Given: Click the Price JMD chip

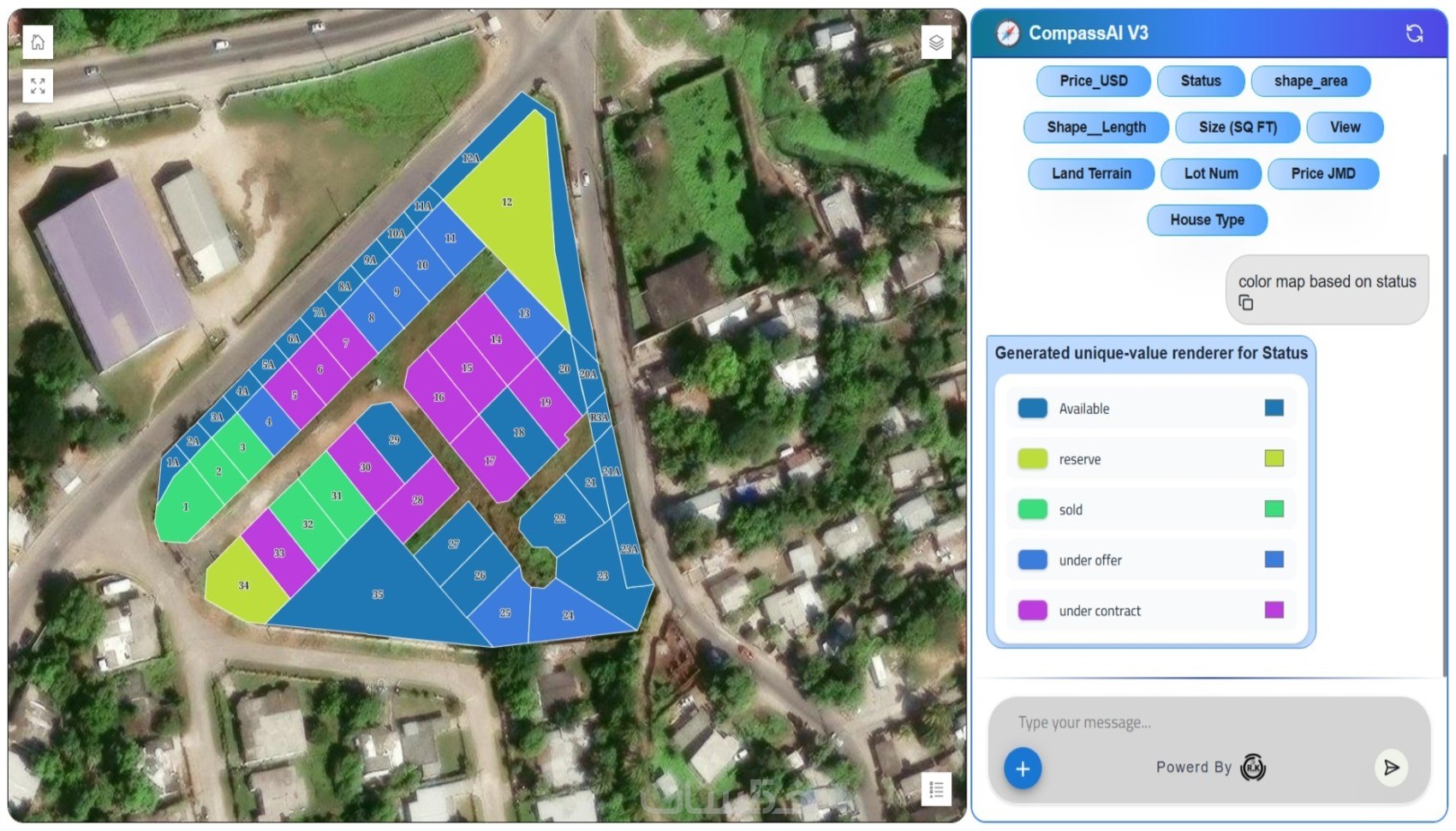Looking at the screenshot, I should [x=1323, y=173].
